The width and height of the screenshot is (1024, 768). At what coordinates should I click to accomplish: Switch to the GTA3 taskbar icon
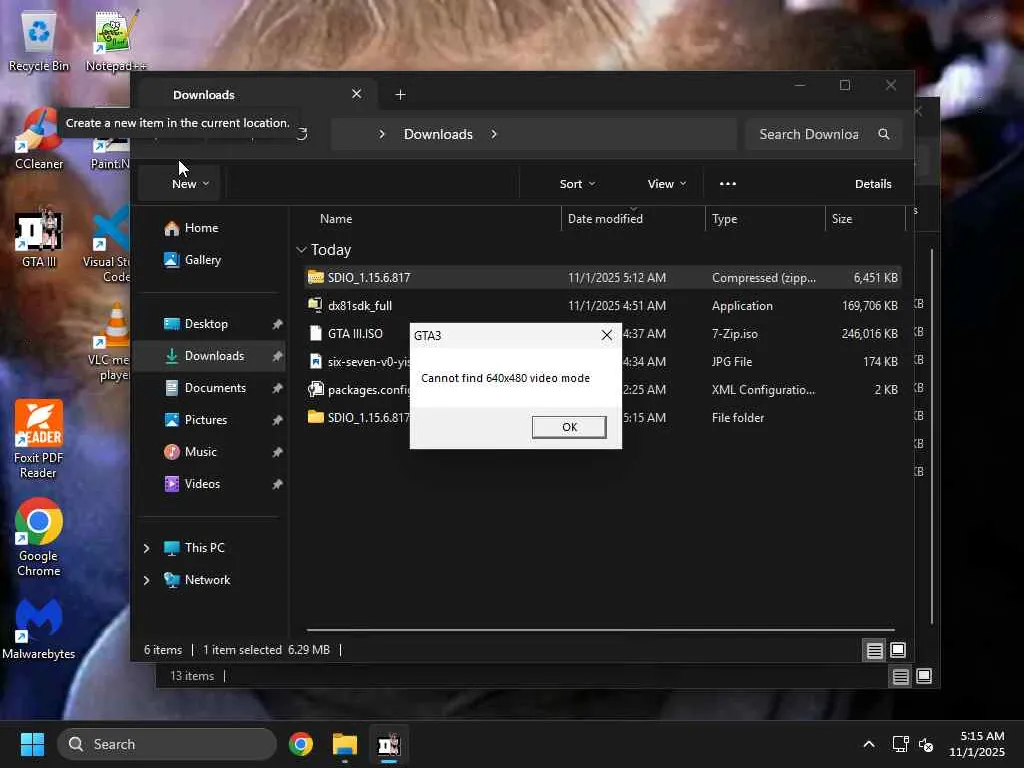[389, 744]
